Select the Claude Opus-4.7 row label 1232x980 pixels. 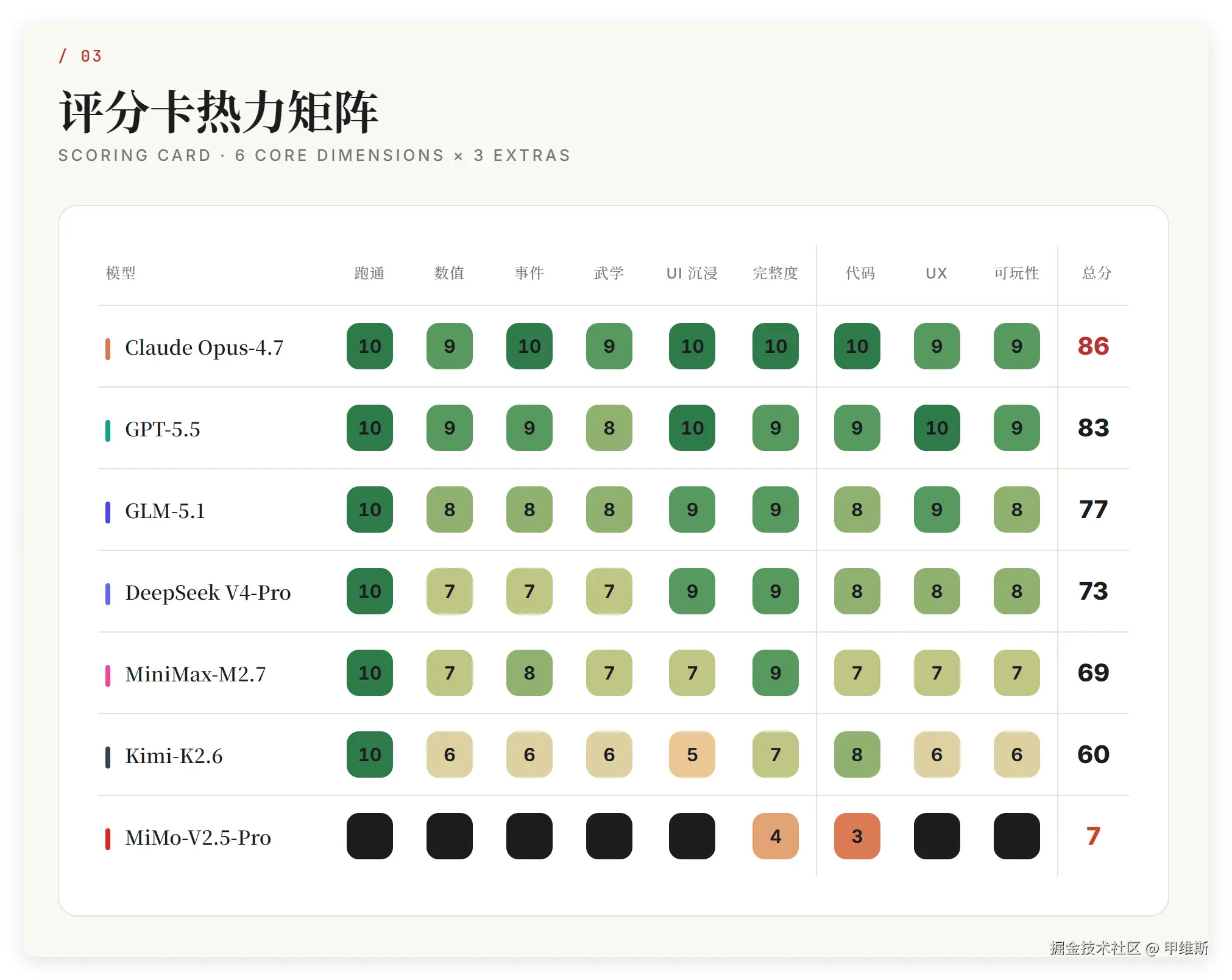pos(204,347)
